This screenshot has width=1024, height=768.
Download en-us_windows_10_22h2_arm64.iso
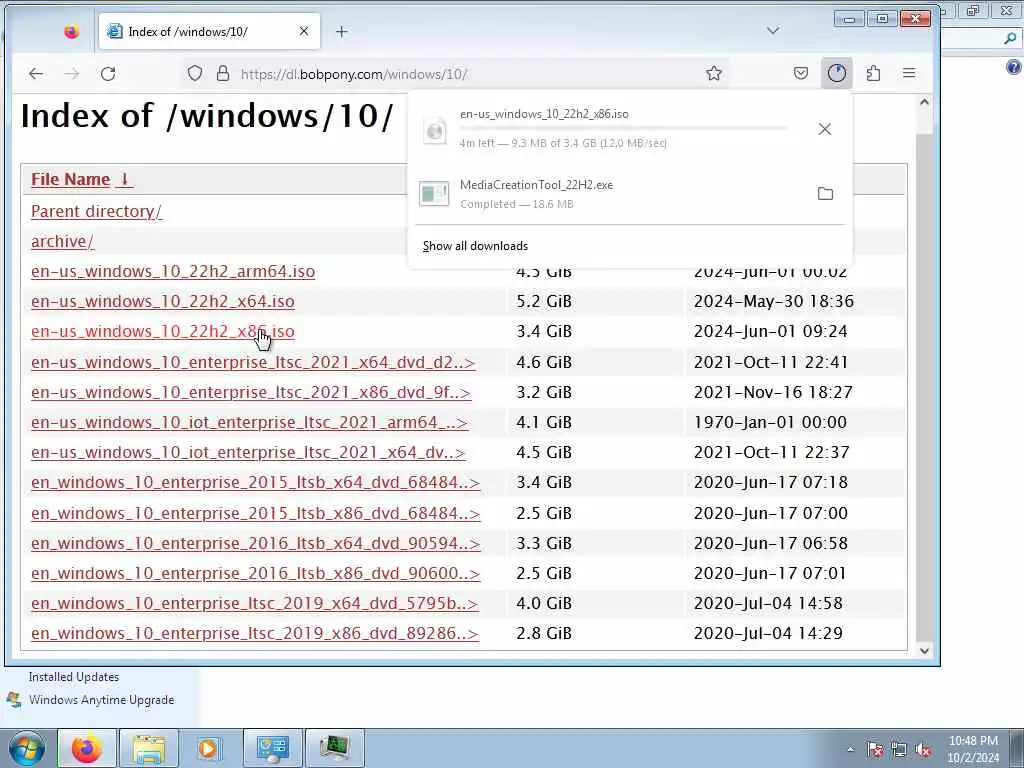pyautogui.click(x=172, y=272)
